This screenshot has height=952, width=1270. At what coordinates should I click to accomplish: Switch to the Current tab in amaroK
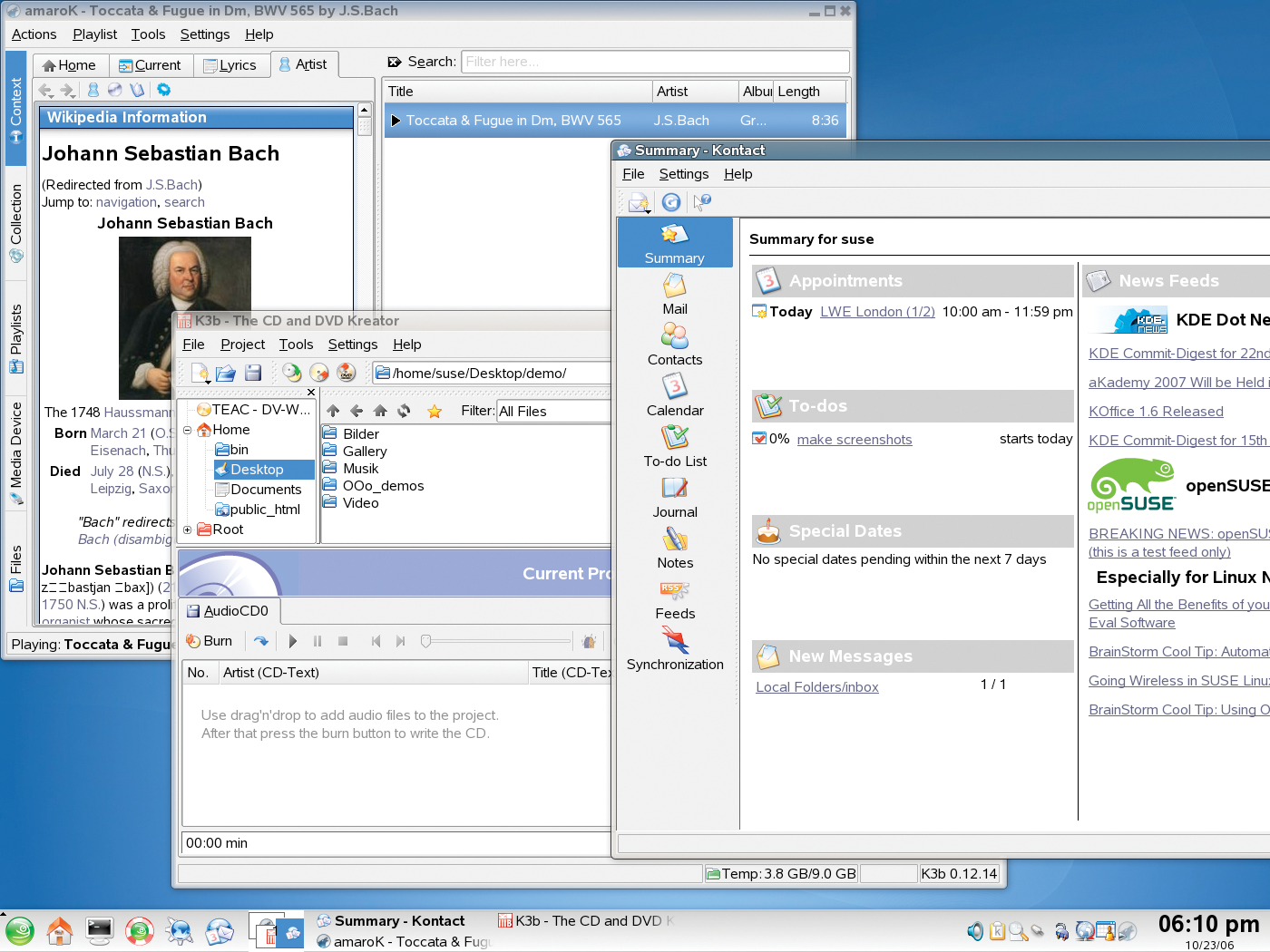click(x=151, y=65)
